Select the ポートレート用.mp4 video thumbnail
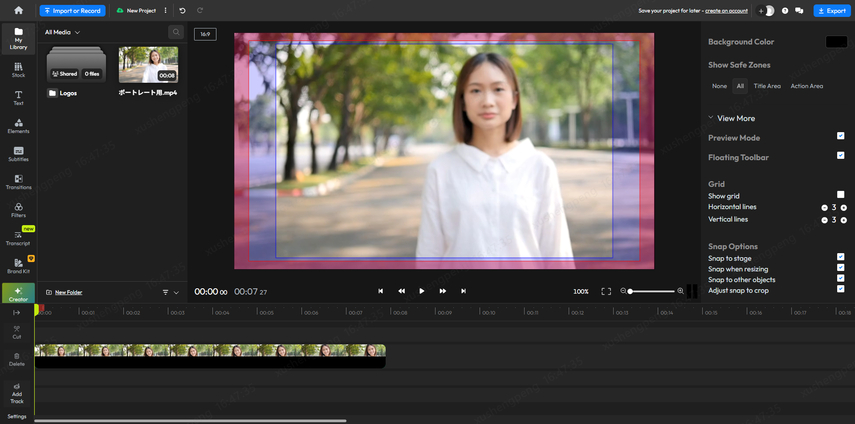 point(148,64)
